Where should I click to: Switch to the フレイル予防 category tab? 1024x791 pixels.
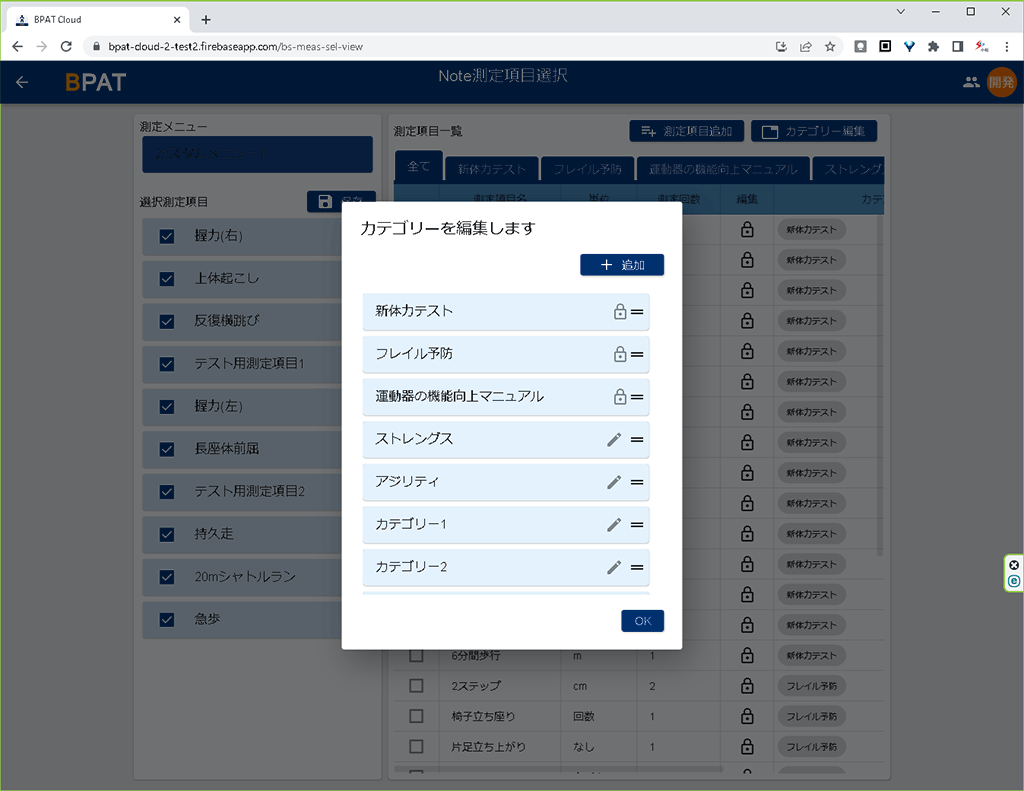pos(587,168)
